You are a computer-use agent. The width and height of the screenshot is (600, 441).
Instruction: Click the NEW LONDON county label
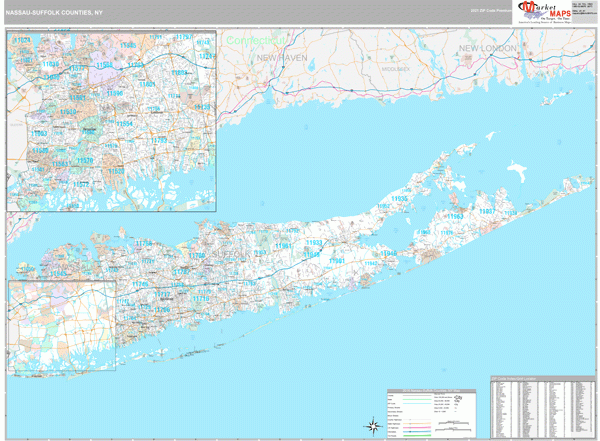(488, 48)
